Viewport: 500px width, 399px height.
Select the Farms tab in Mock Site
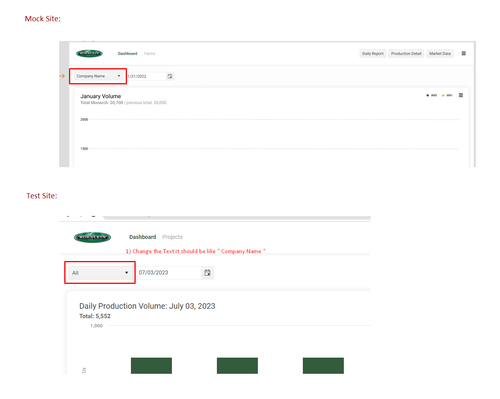[x=150, y=53]
